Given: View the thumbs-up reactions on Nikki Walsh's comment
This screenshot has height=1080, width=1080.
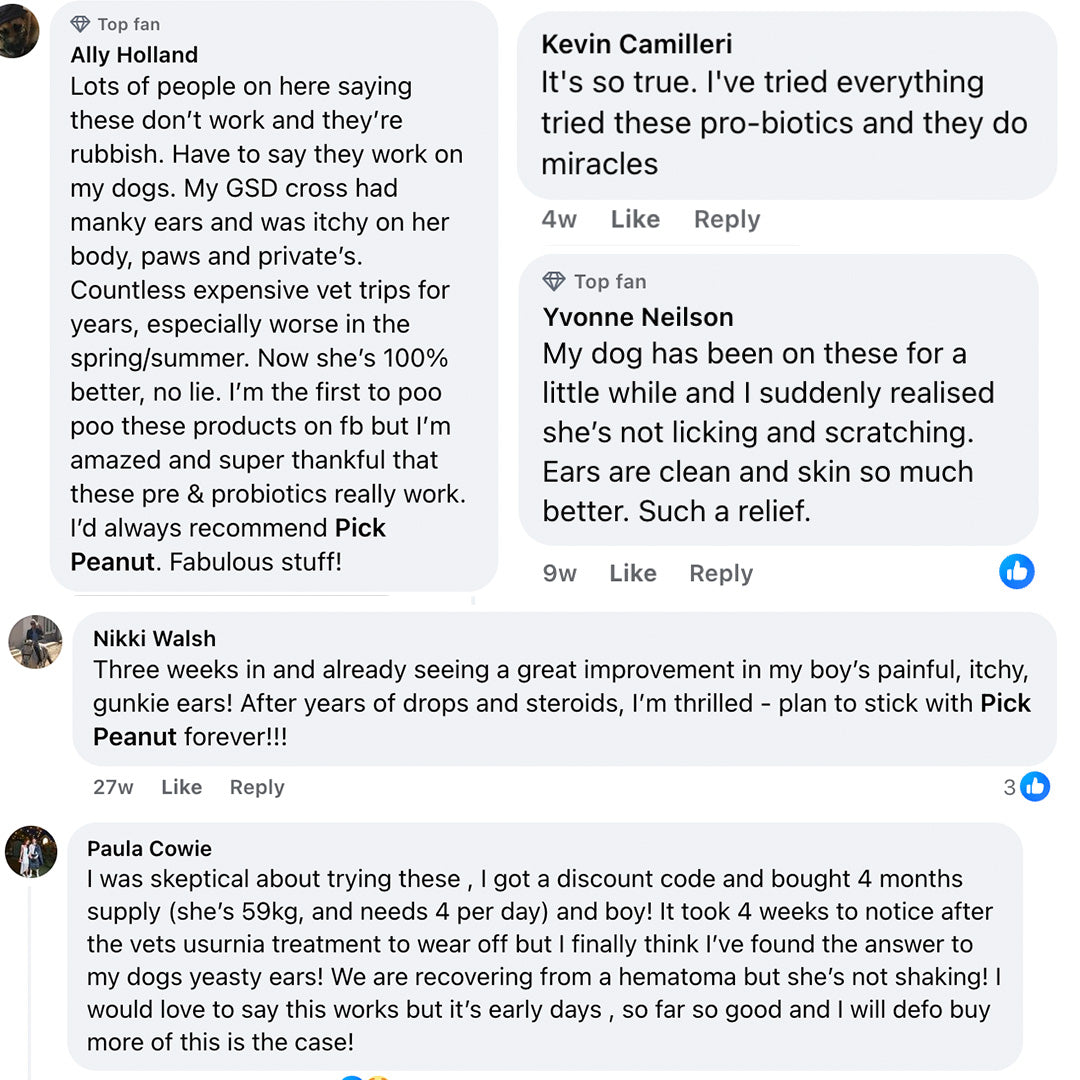Looking at the screenshot, I should (1034, 787).
